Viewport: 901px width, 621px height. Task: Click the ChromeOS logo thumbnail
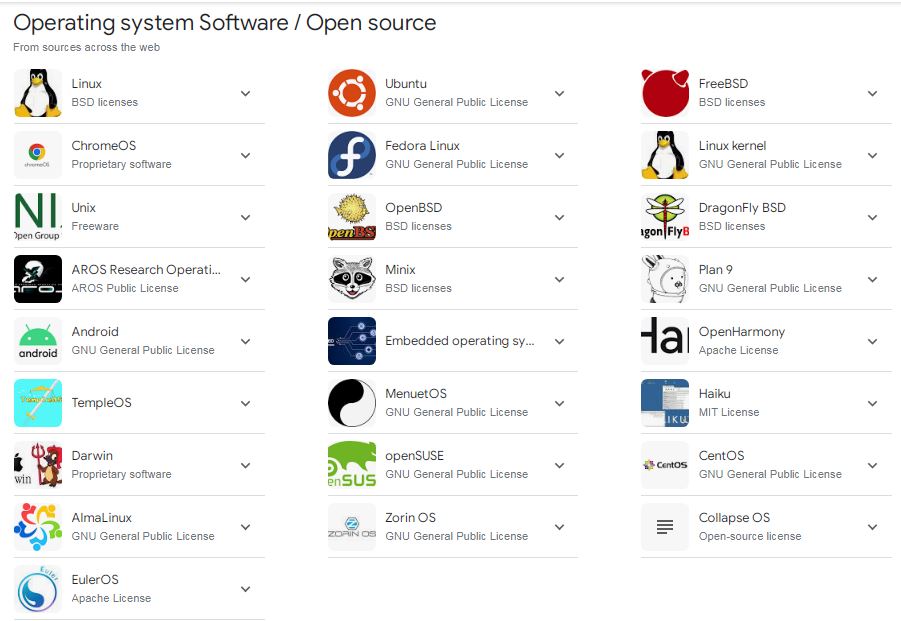point(38,155)
